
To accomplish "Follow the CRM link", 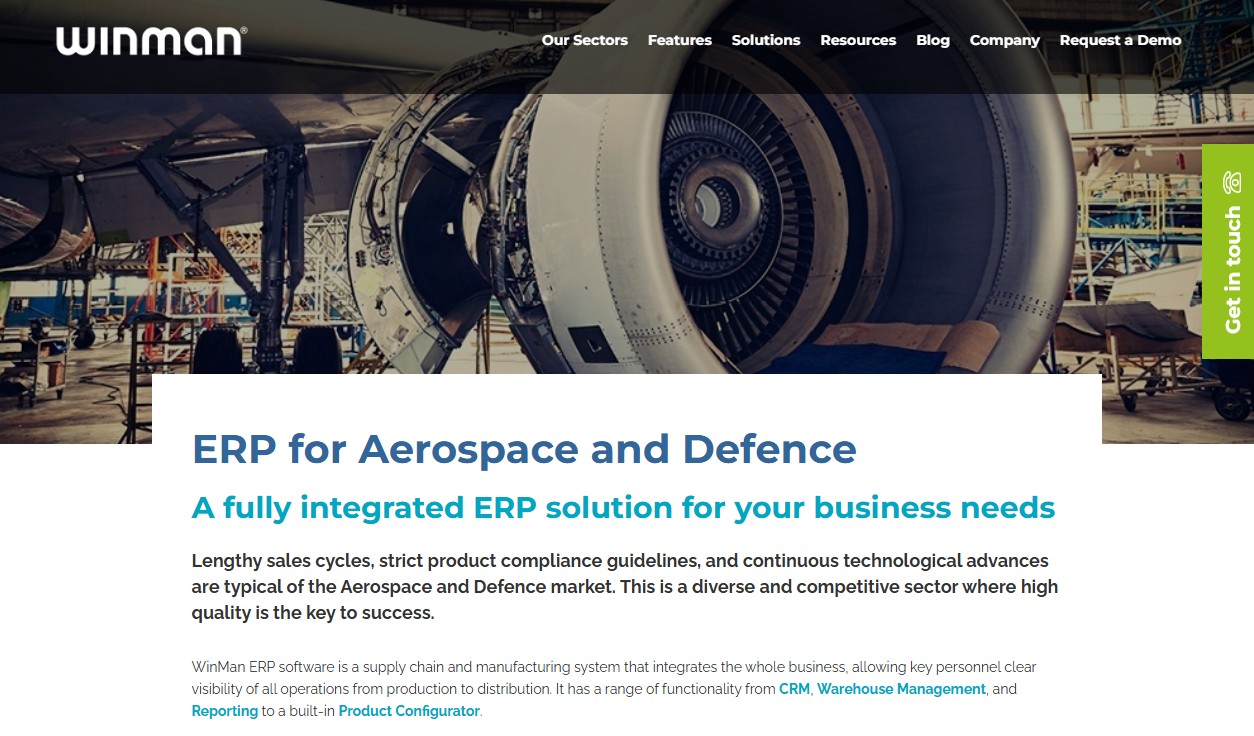I will (x=794, y=689).
